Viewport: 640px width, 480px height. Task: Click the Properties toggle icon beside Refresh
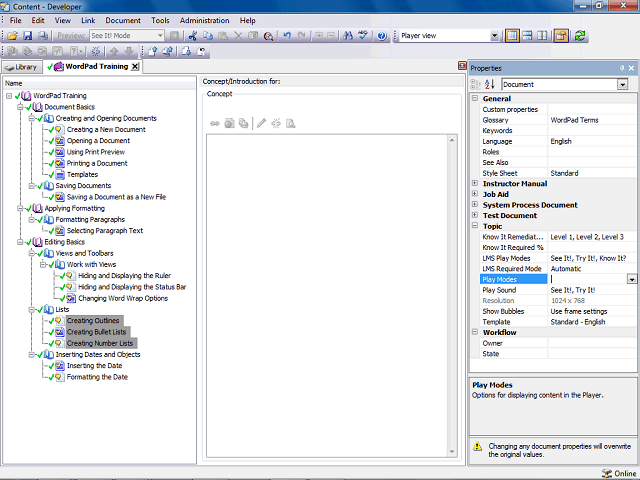[x=561, y=36]
